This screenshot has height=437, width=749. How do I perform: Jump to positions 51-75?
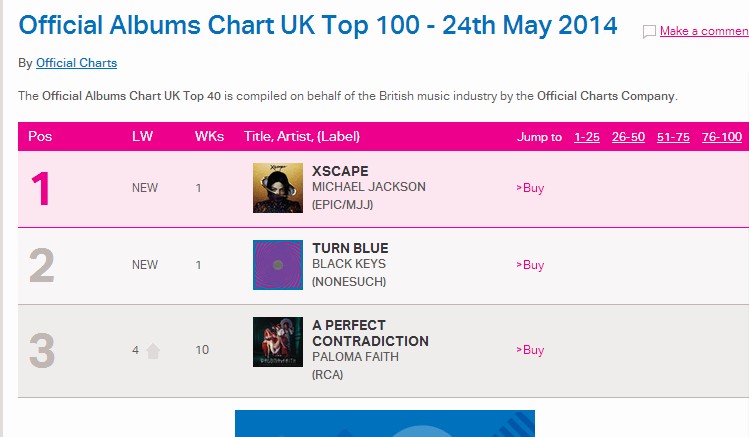click(x=673, y=137)
